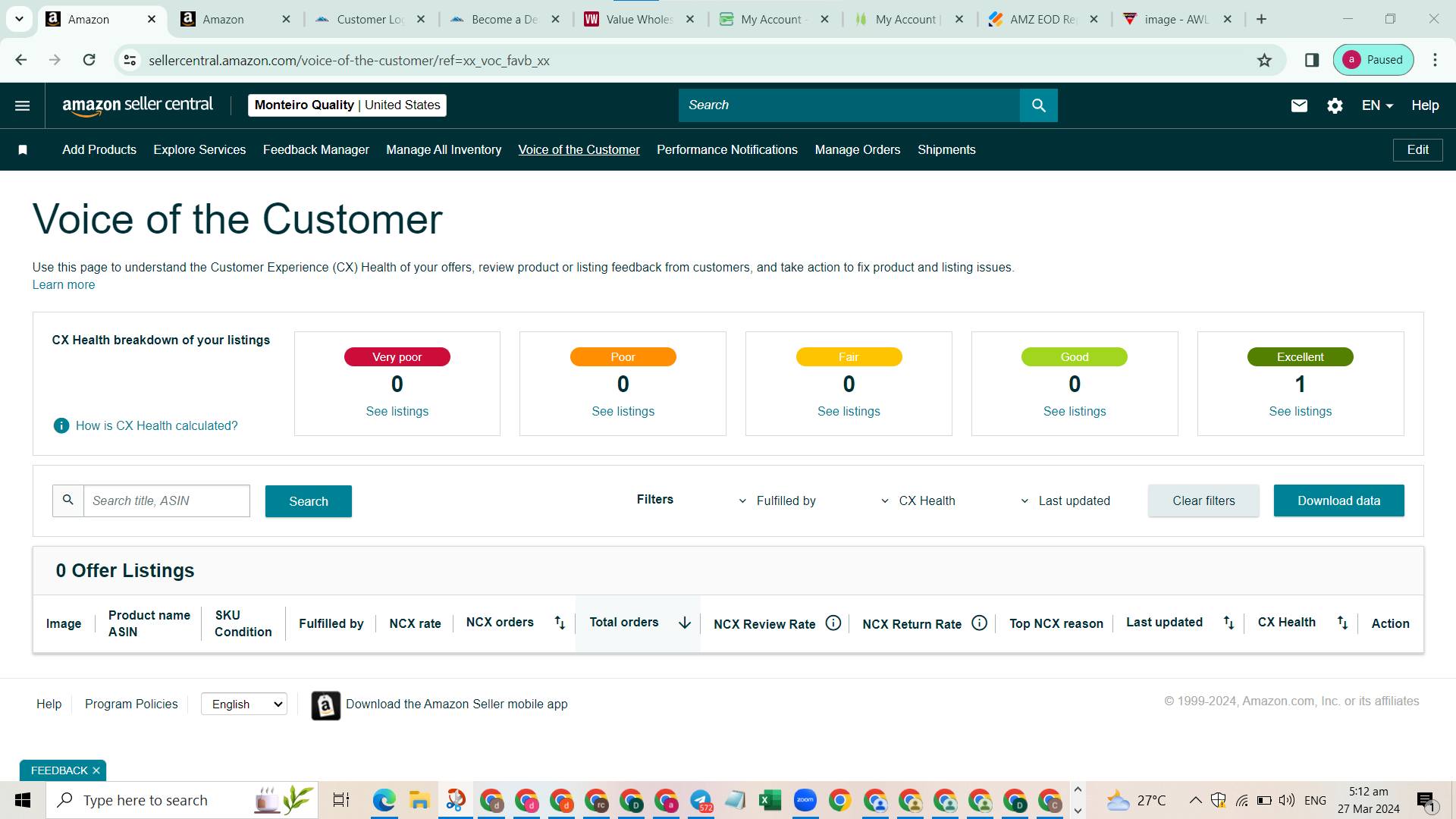
Task: Click the info icon beside CX Health calculated
Action: 61,426
